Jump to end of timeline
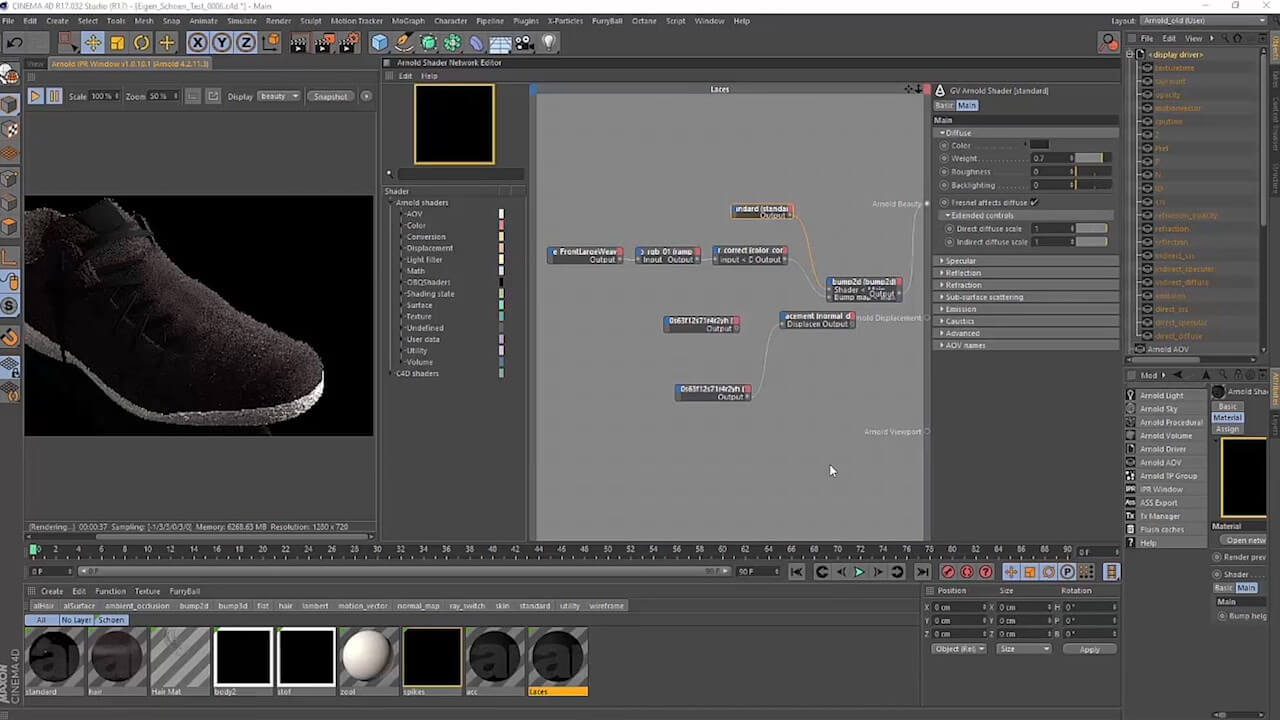Viewport: 1280px width, 720px height. pyautogui.click(x=922, y=572)
